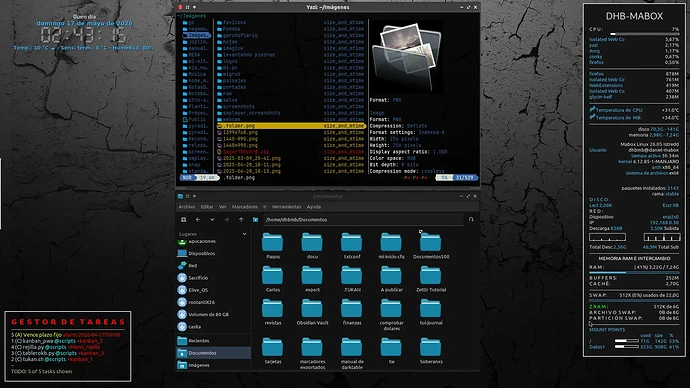
Task: Click paisajes folder row in Yazi
Action: 290,81
